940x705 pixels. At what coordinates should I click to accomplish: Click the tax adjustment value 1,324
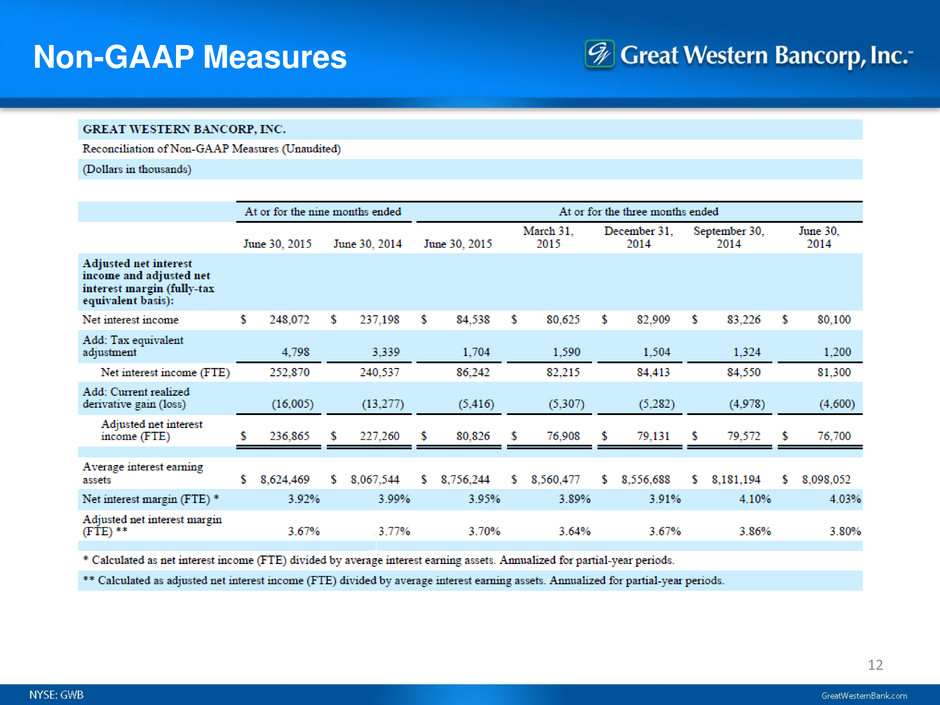pos(746,352)
